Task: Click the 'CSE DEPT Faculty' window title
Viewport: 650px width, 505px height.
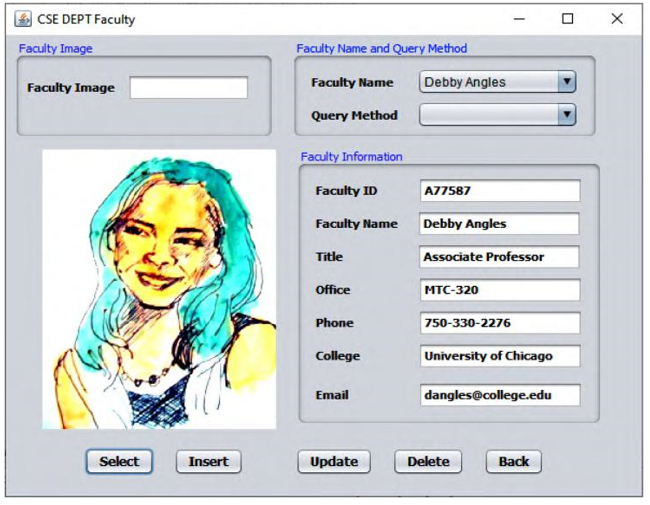Action: tap(86, 19)
